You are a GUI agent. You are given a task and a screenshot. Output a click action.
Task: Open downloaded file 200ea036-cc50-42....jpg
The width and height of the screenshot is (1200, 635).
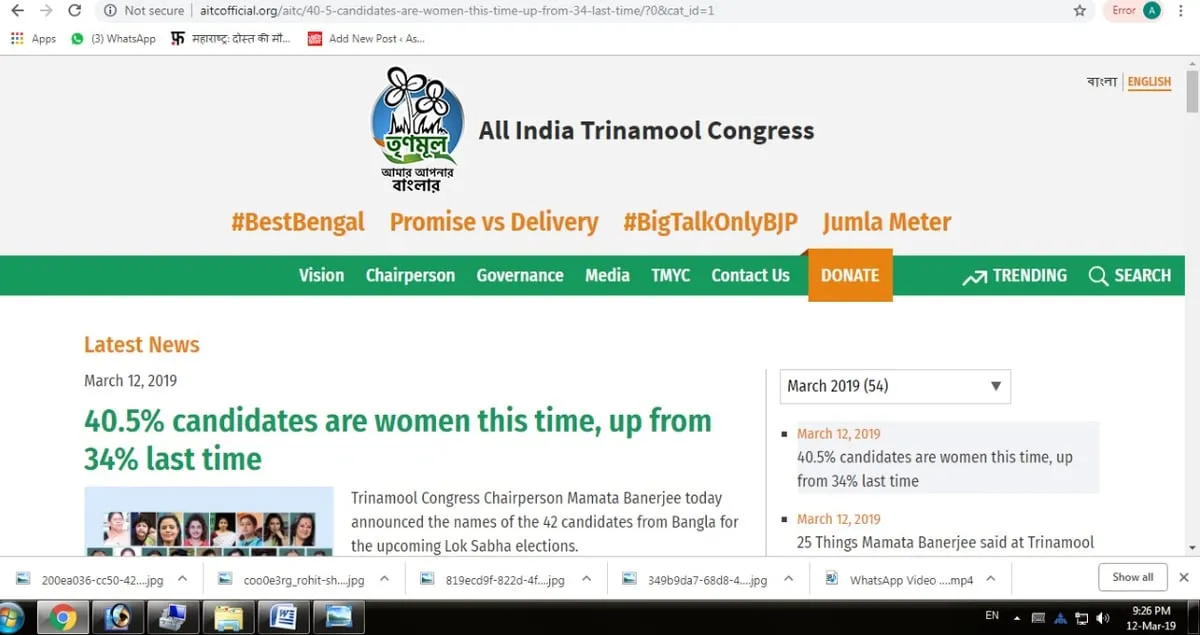92,579
